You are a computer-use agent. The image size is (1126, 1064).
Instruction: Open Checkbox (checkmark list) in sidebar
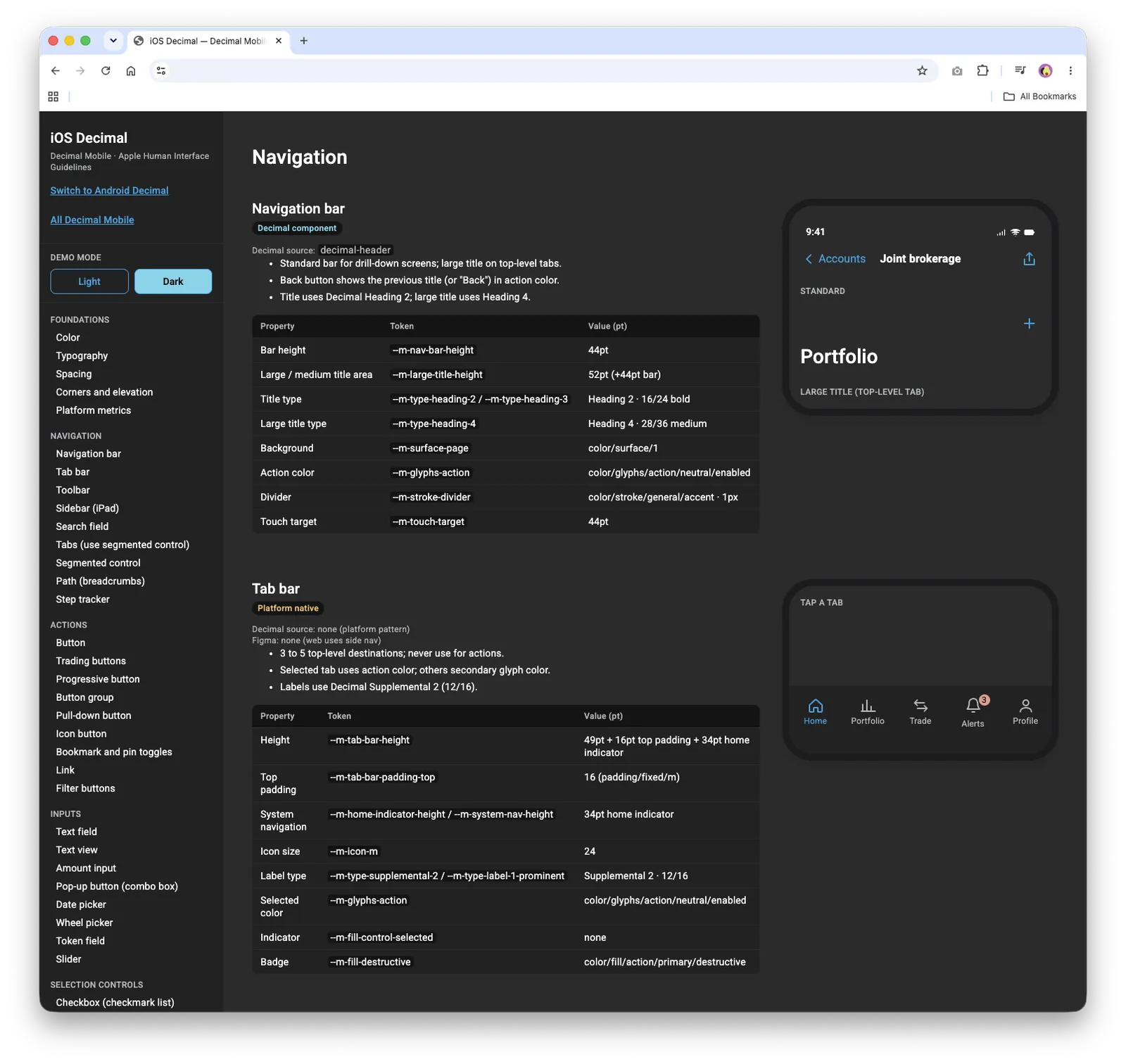(115, 1003)
